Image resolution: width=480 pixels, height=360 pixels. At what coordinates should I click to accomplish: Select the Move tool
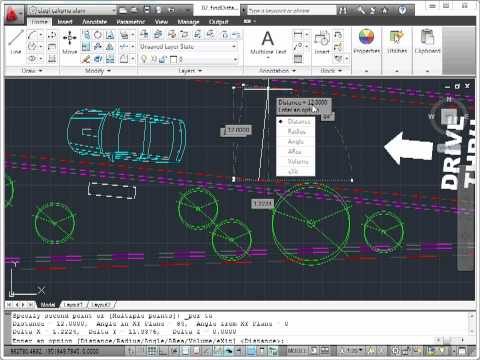(x=70, y=42)
